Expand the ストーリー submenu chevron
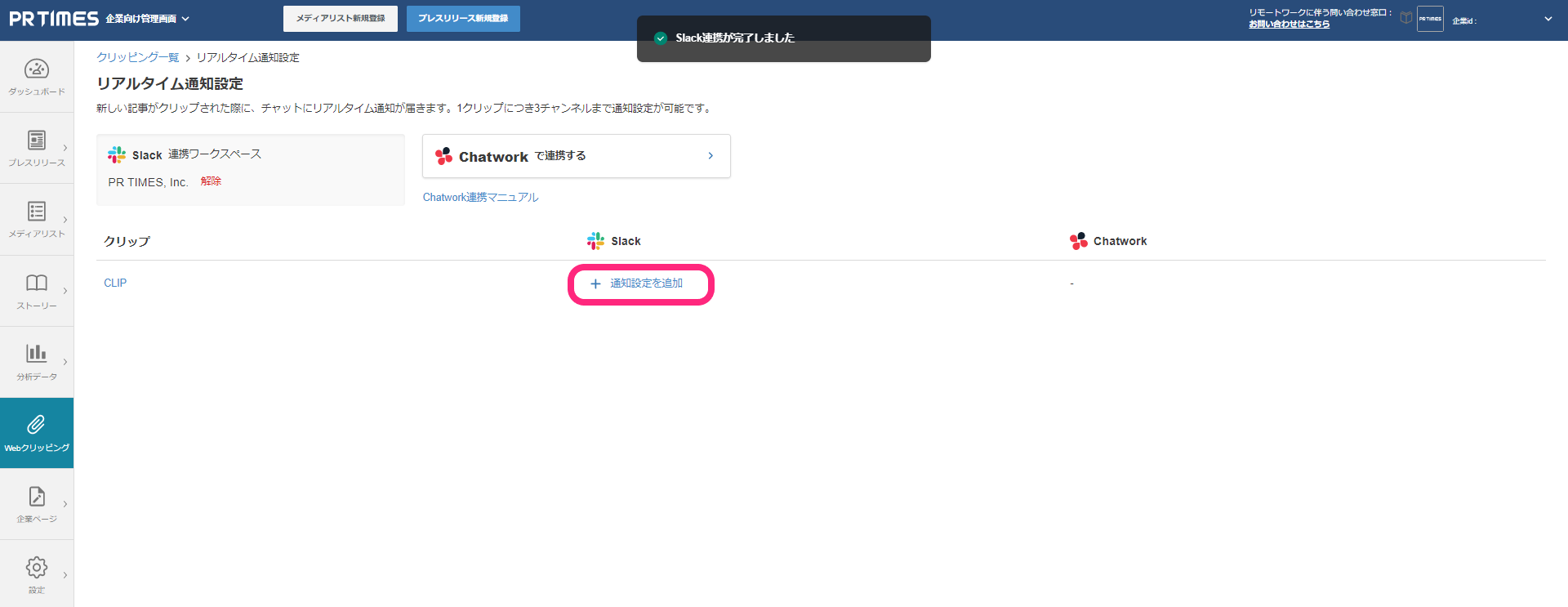 pyautogui.click(x=65, y=291)
